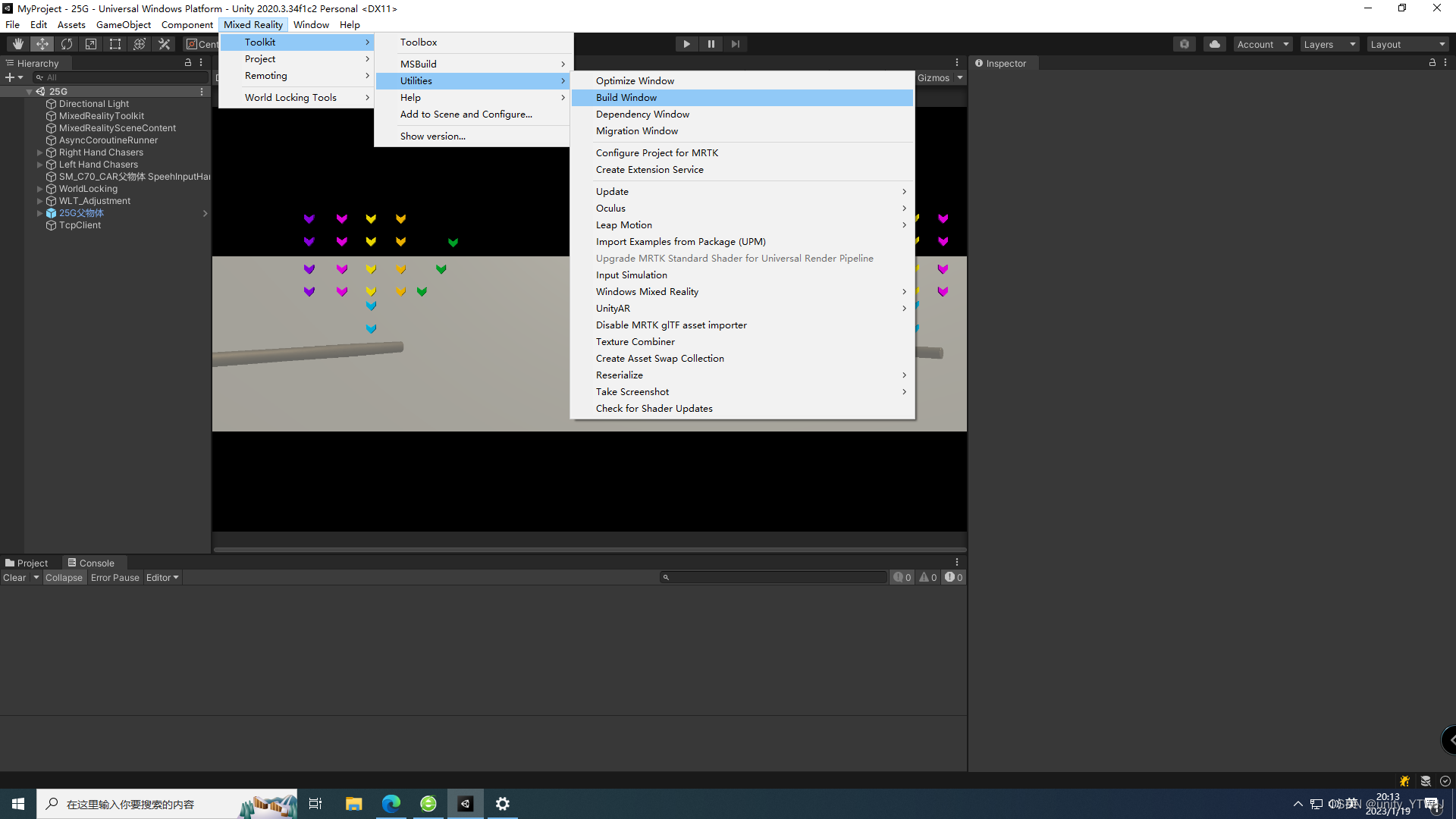Open Inspector panel options menu
1456x819 pixels.
[1445, 63]
